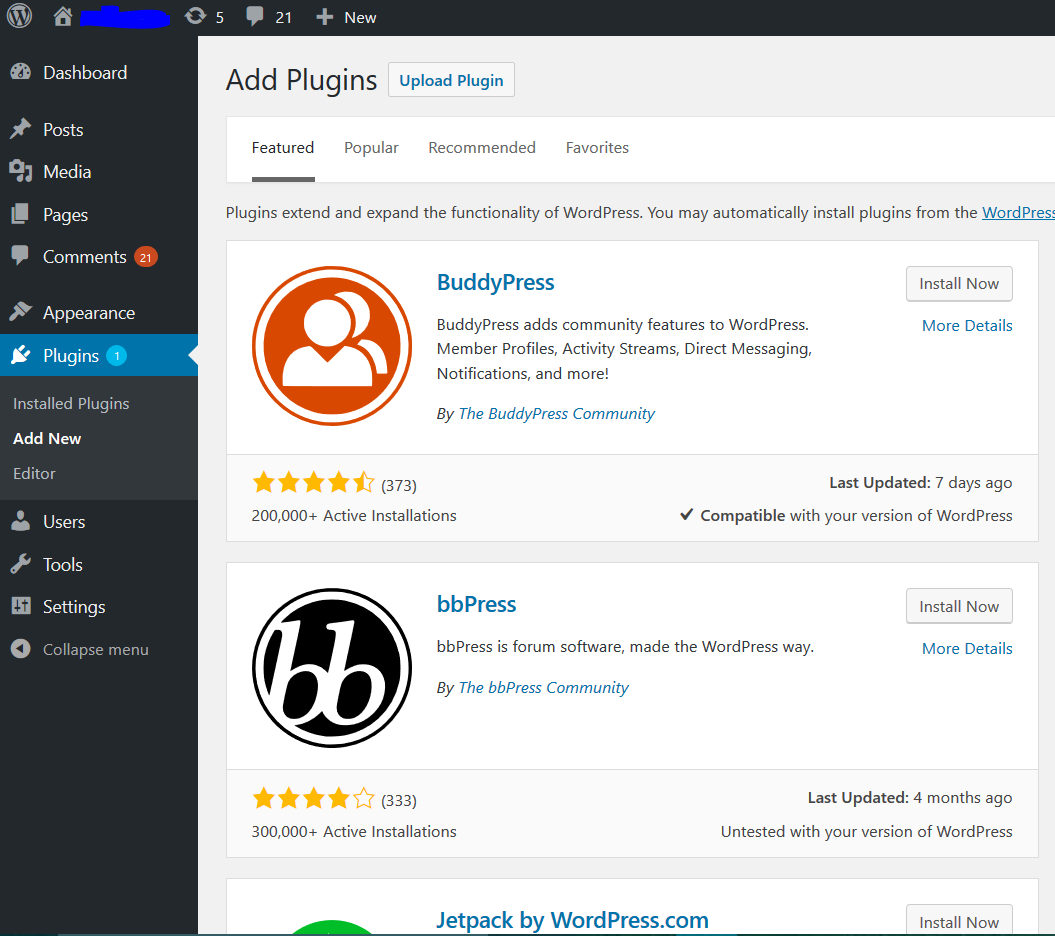Visit site via the home icon
This screenshot has height=936, width=1055.
[63, 16]
